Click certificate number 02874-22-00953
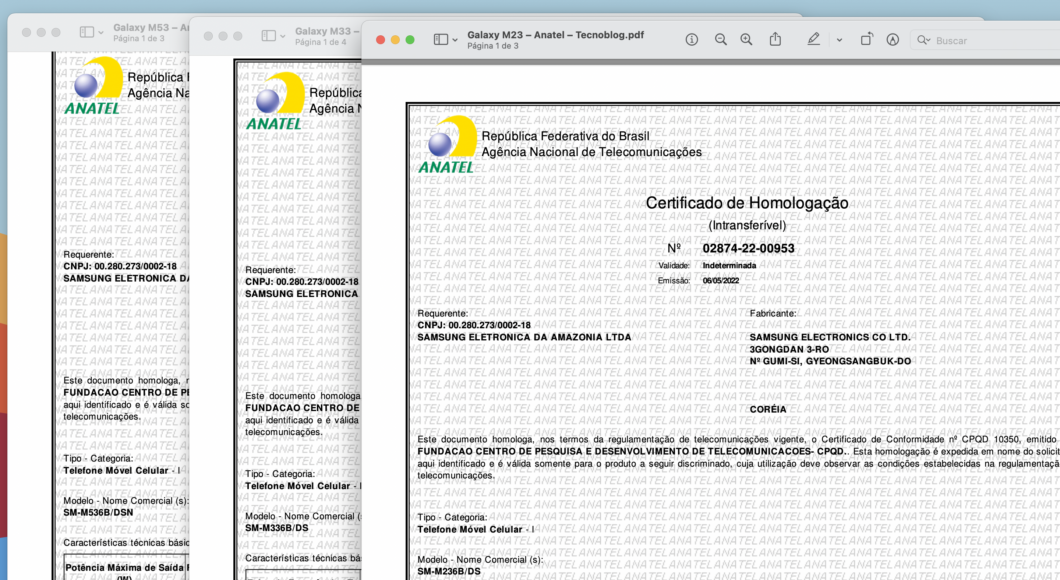 click(x=748, y=248)
